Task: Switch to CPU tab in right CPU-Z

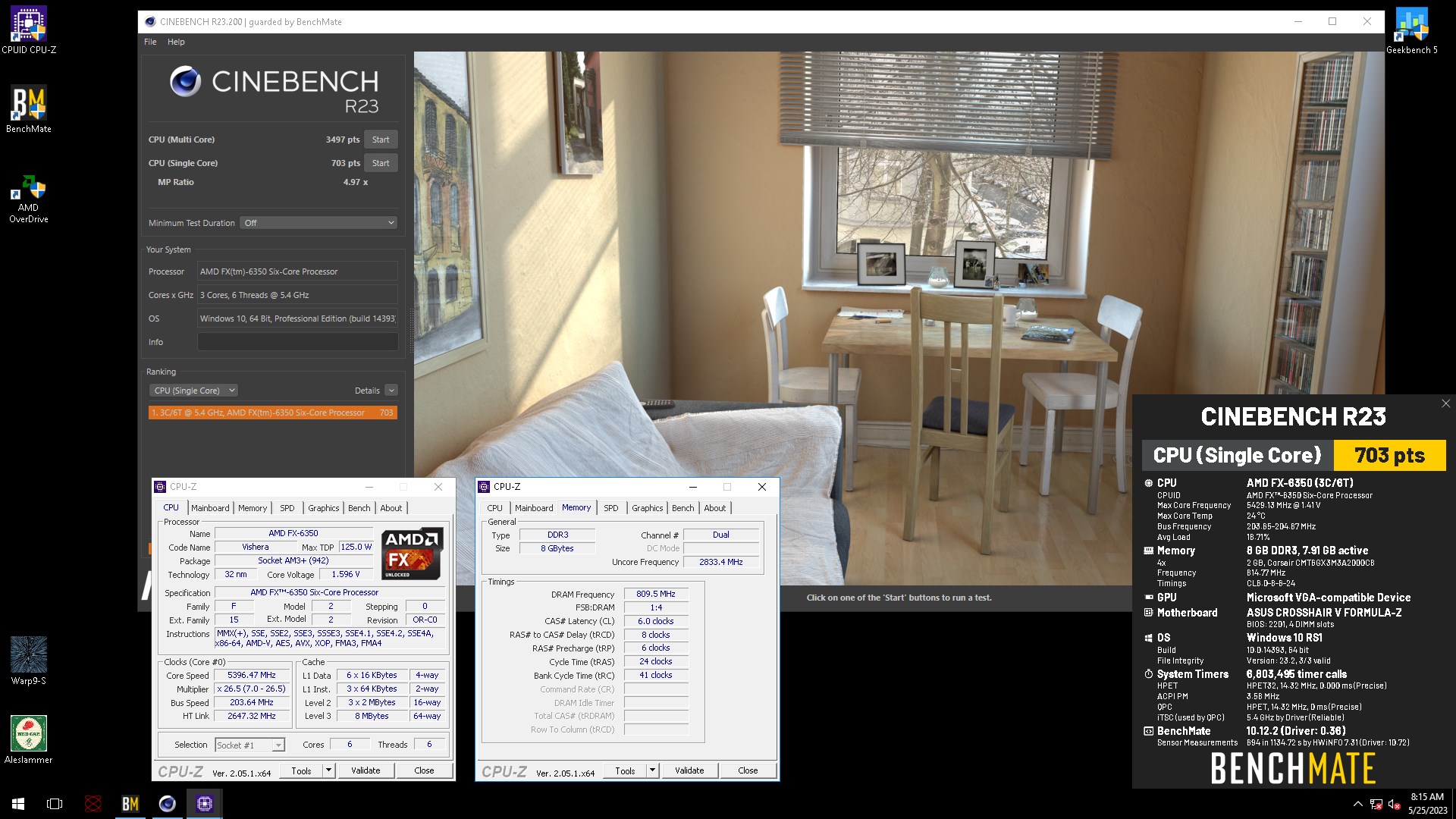Action: coord(494,508)
